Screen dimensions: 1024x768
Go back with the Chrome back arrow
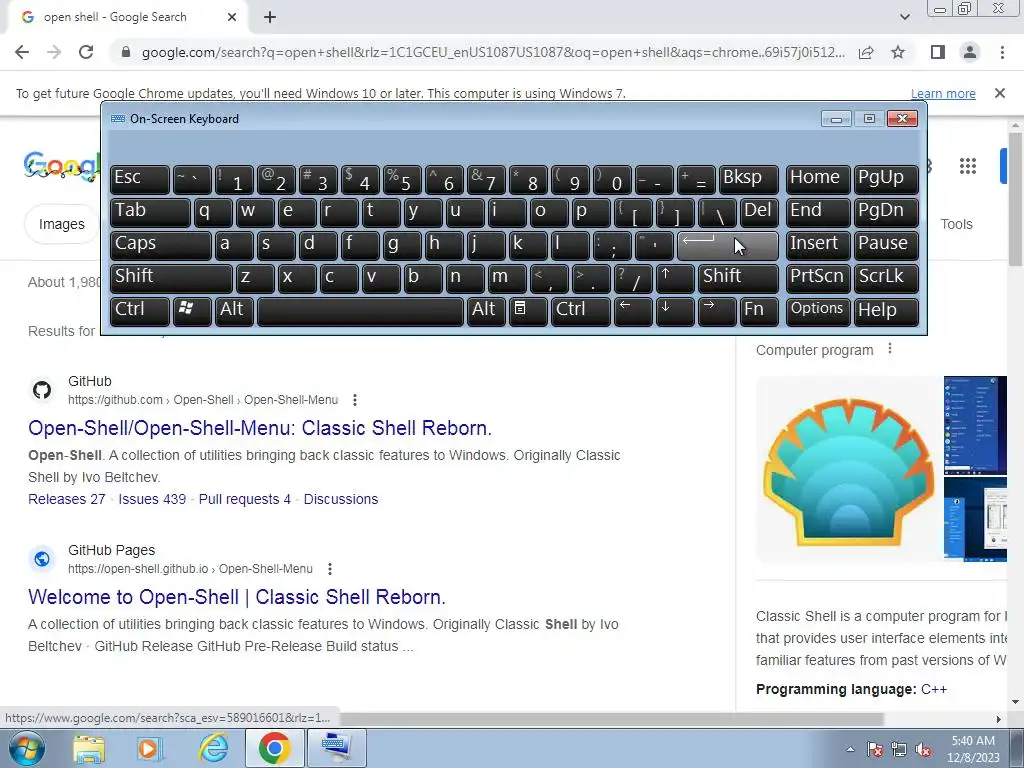[22, 52]
